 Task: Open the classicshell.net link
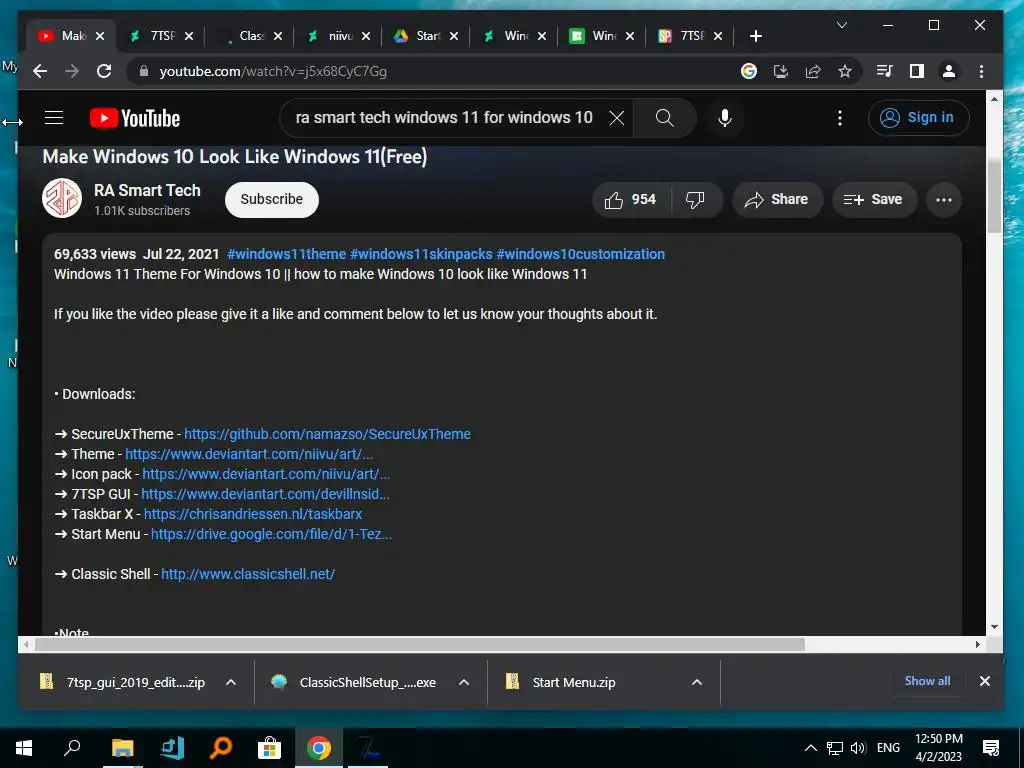pos(248,574)
